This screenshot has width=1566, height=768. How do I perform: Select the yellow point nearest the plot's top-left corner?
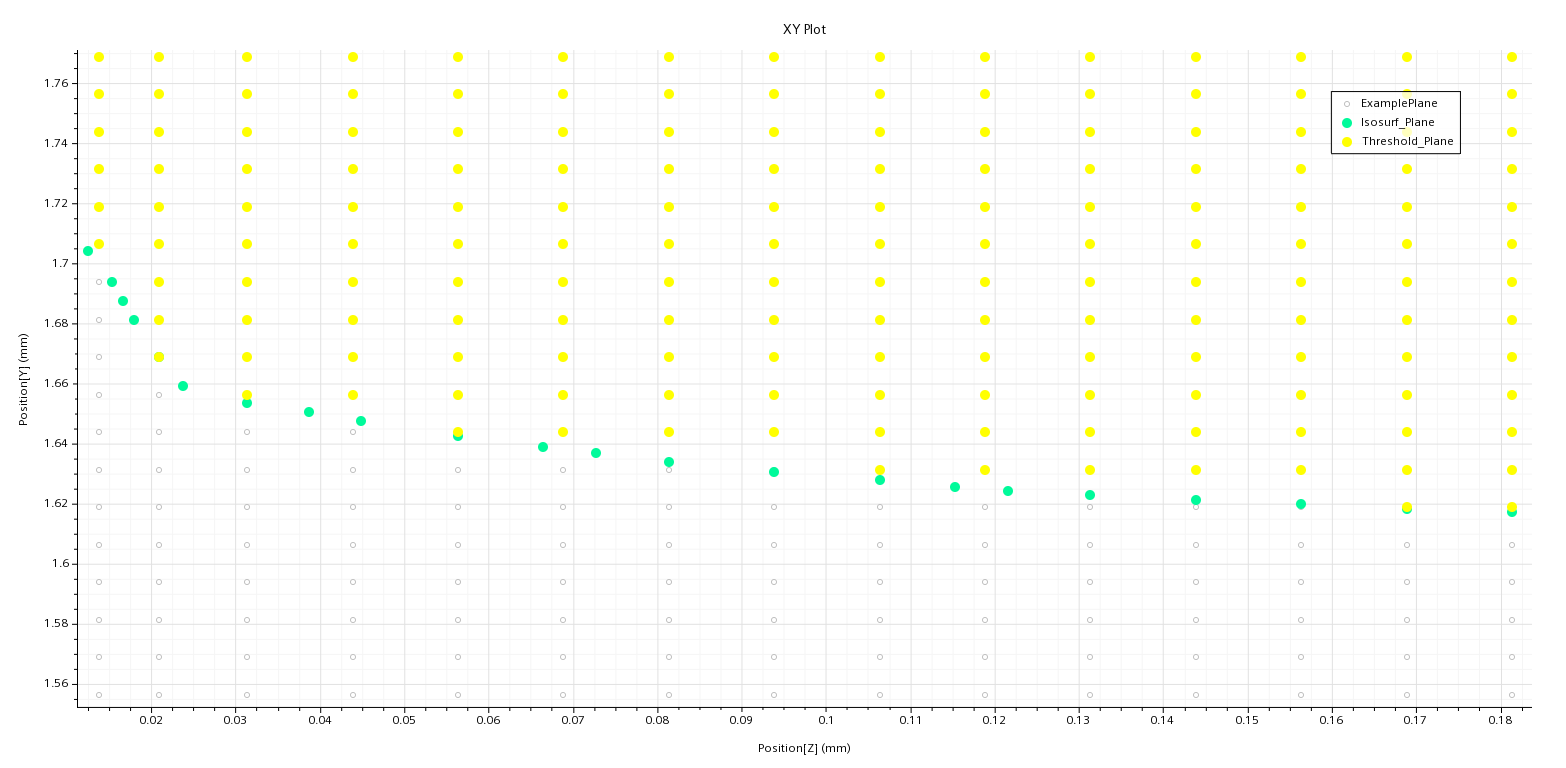tap(97, 56)
